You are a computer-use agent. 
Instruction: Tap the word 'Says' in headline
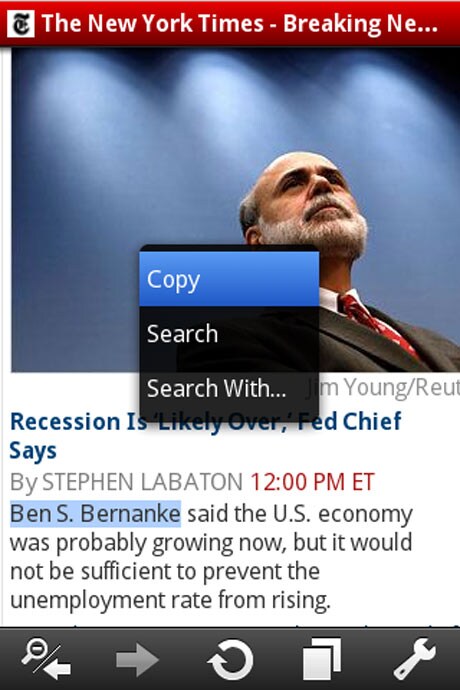(33, 451)
